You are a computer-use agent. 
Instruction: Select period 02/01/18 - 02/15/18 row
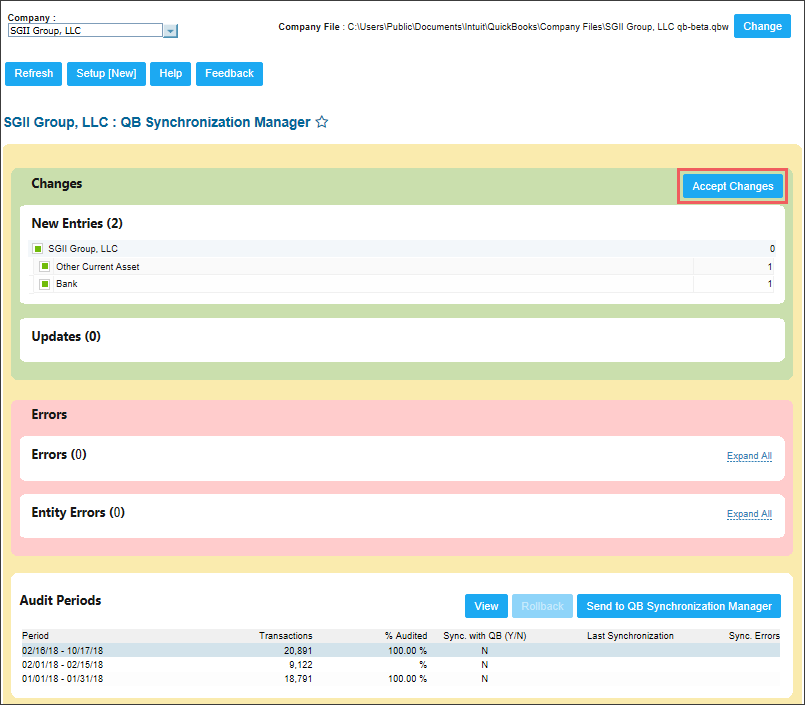[x=400, y=664]
